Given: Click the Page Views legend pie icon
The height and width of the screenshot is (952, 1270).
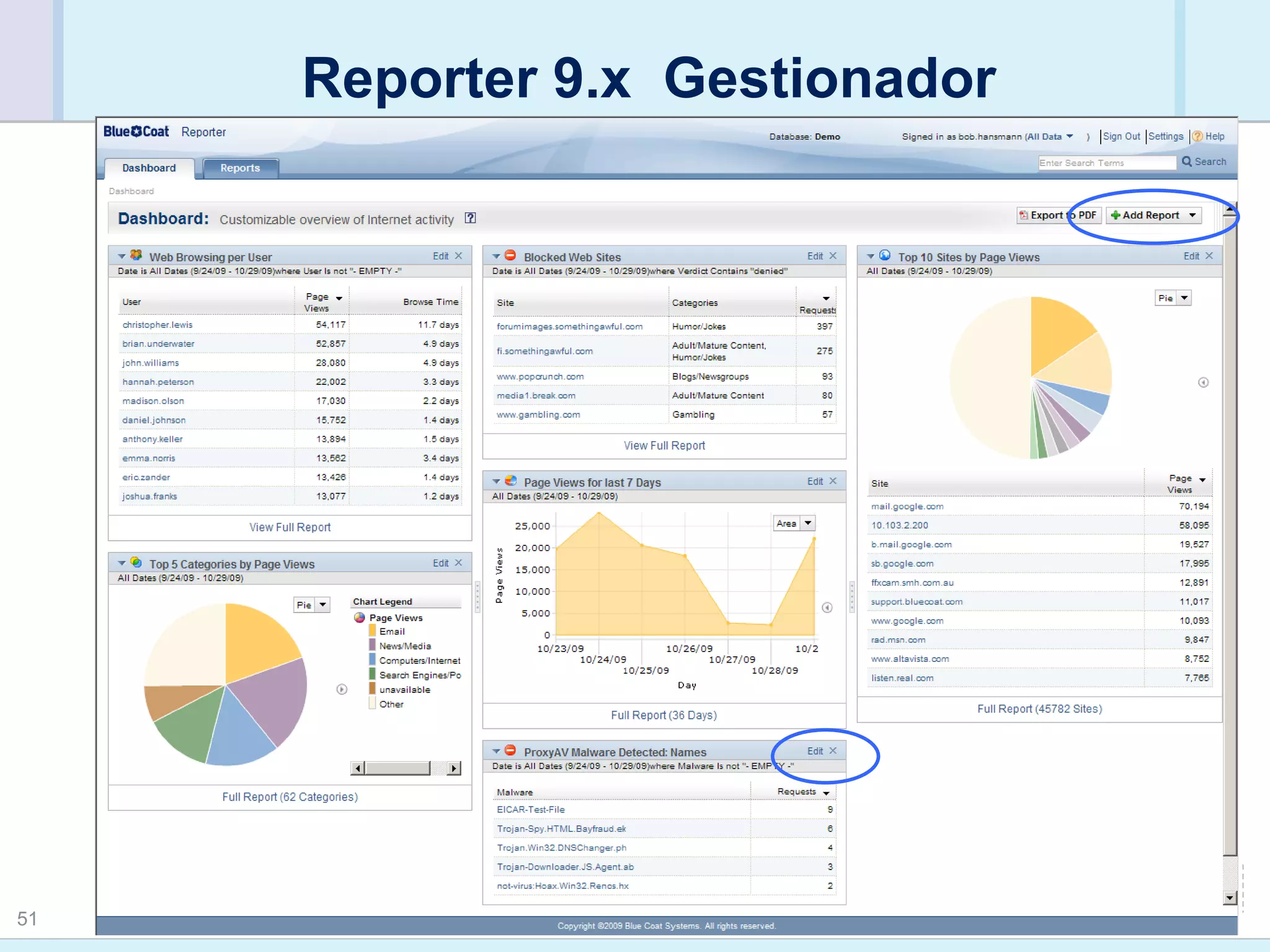Looking at the screenshot, I should click(360, 618).
